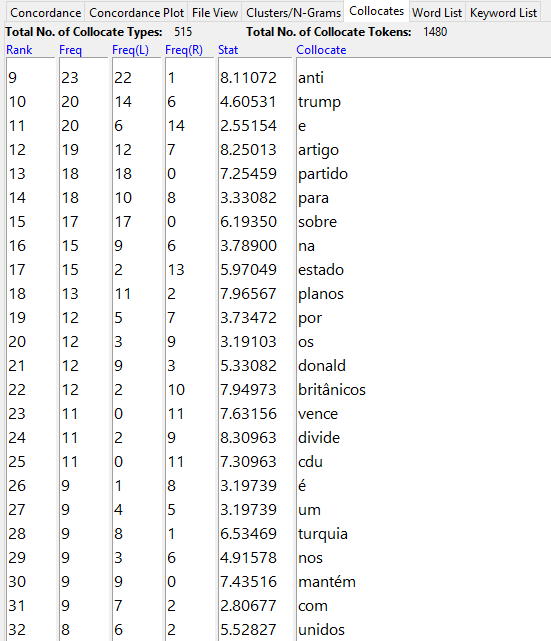The image size is (551, 641).
Task: Click the collocate 'partido' entry
Action: (x=323, y=174)
